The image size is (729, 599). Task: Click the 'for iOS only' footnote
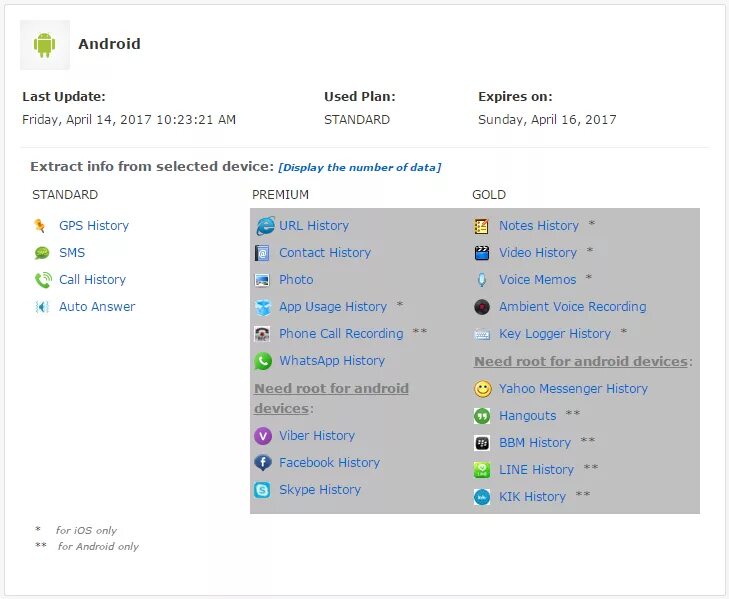tap(86, 530)
